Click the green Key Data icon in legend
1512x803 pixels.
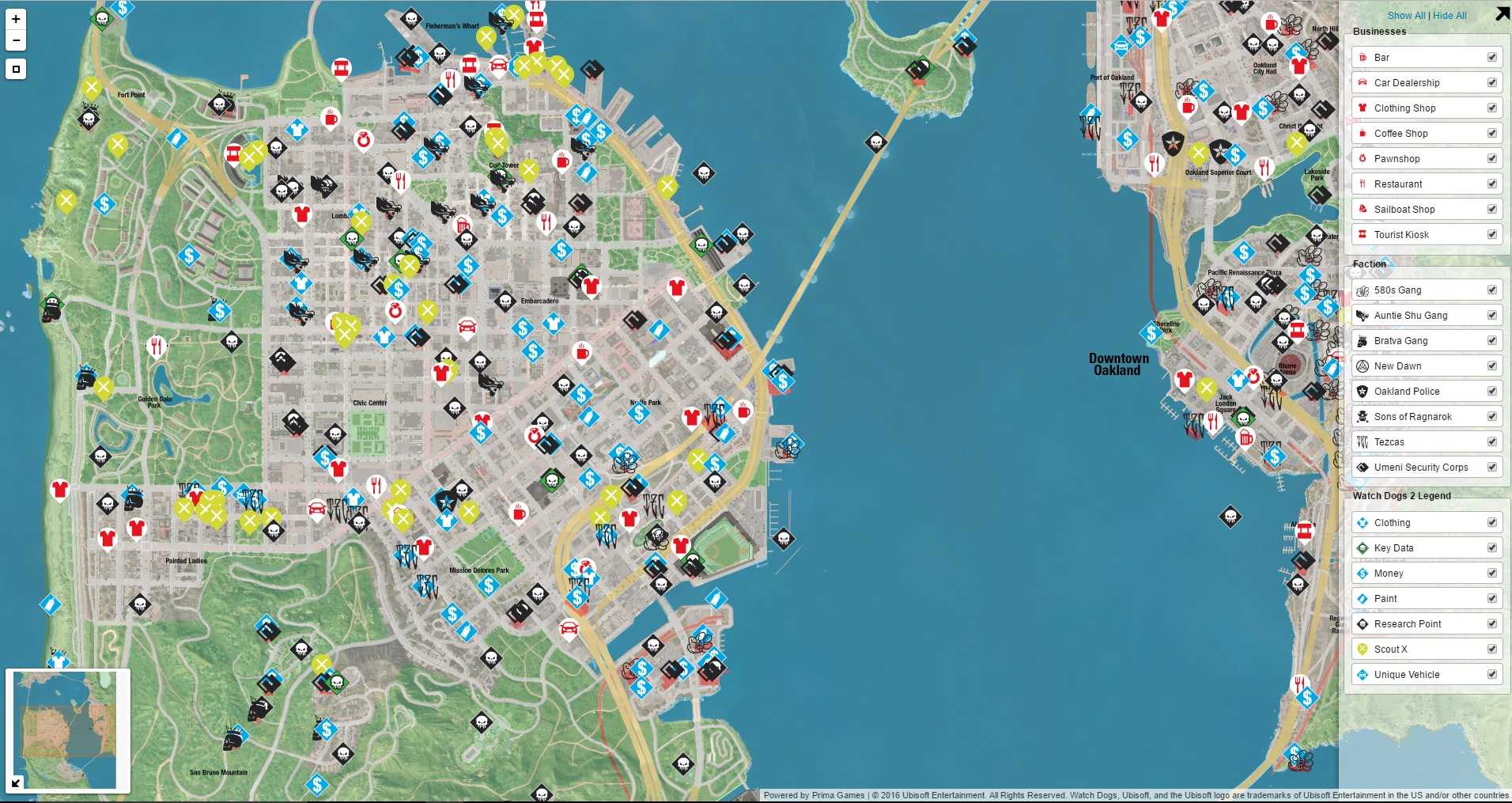[1363, 548]
